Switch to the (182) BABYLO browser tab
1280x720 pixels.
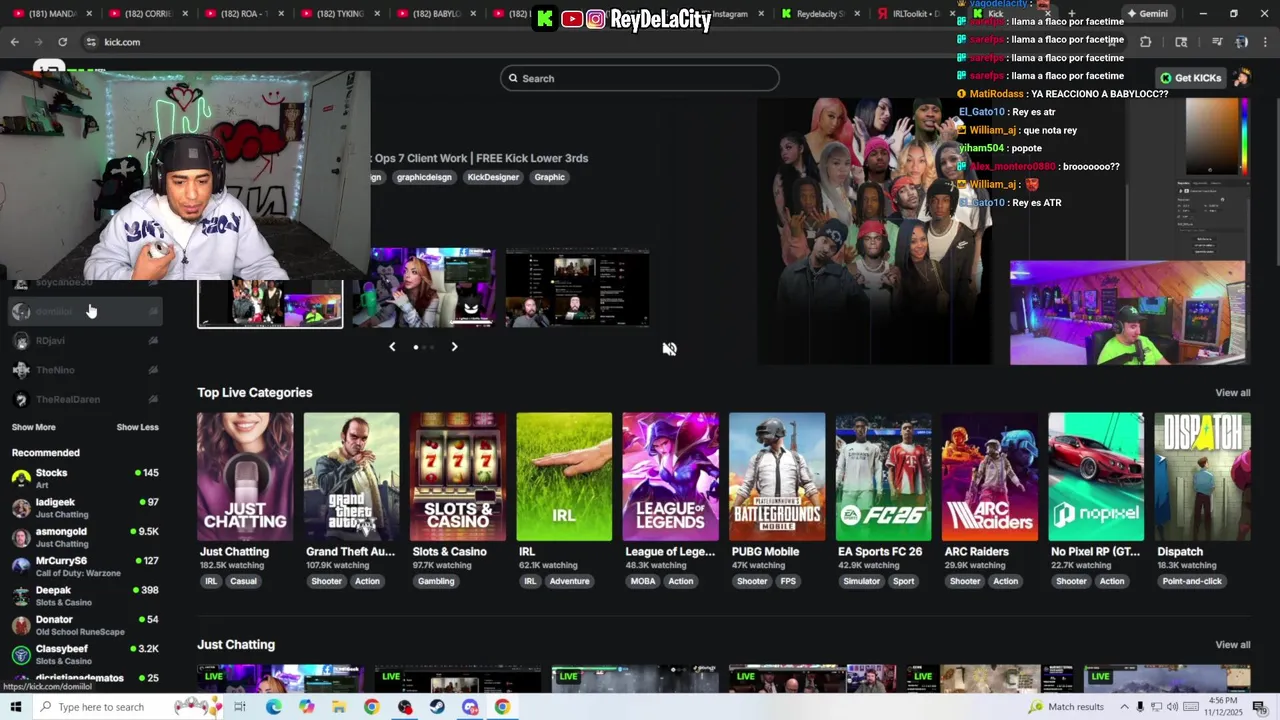(x=435, y=14)
